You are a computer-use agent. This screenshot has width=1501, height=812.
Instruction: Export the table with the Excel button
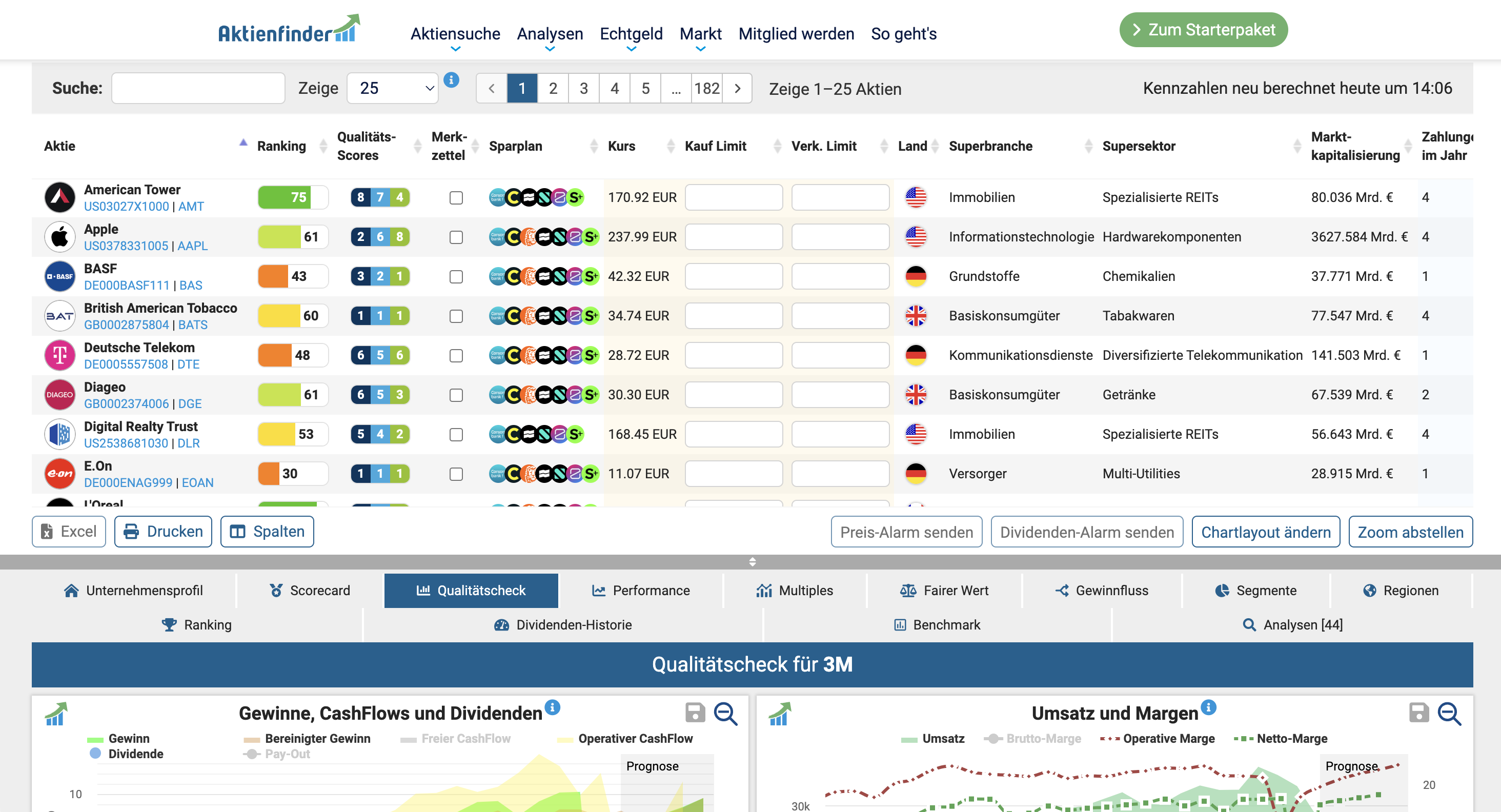pyautogui.click(x=69, y=531)
